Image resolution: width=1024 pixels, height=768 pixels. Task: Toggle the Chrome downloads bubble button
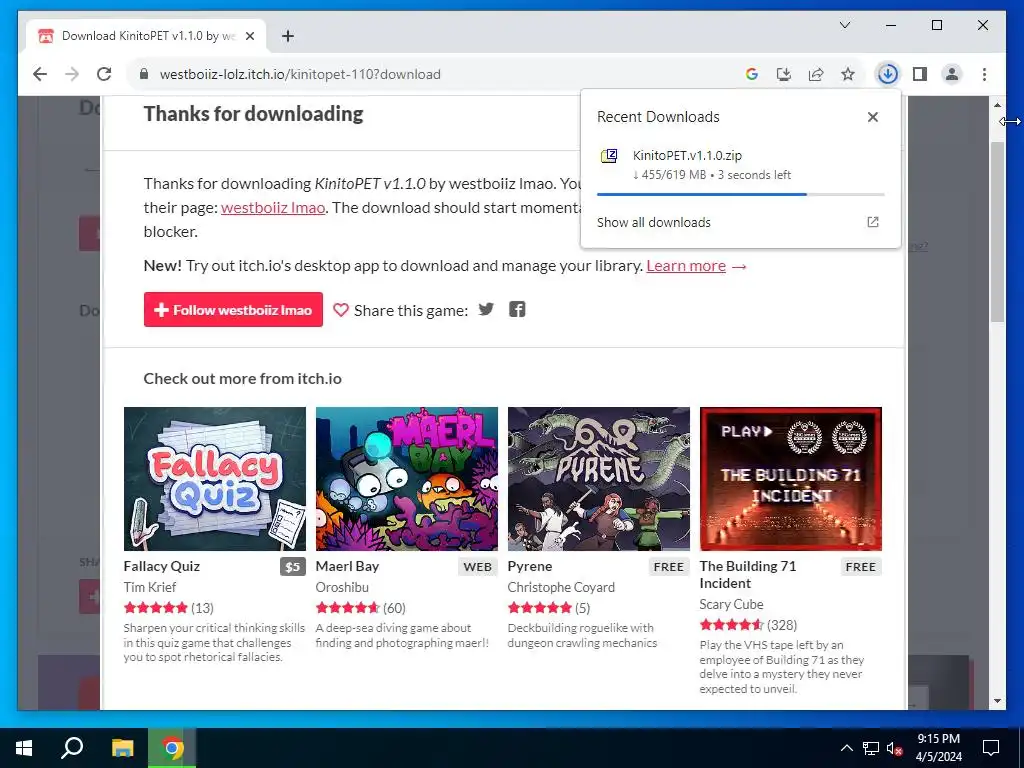pyautogui.click(x=888, y=74)
